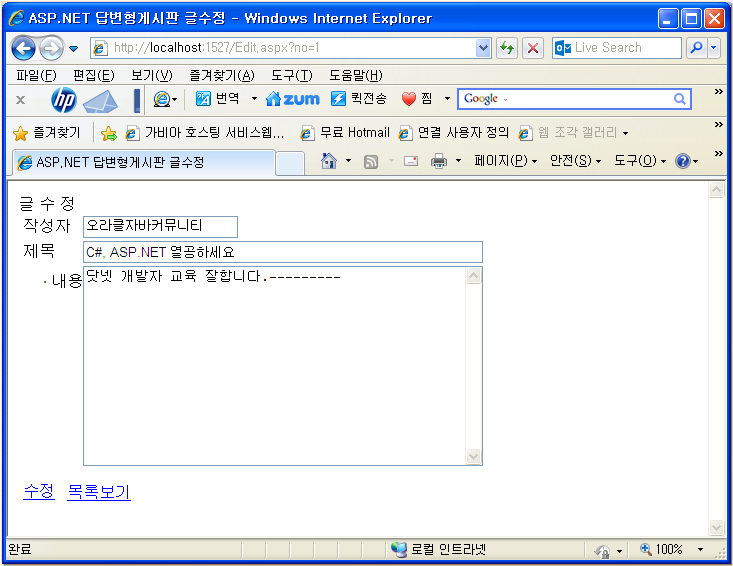Select the ASP.NET 답변형게시판 글수정 tab
This screenshot has width=733, height=566.
[144, 163]
